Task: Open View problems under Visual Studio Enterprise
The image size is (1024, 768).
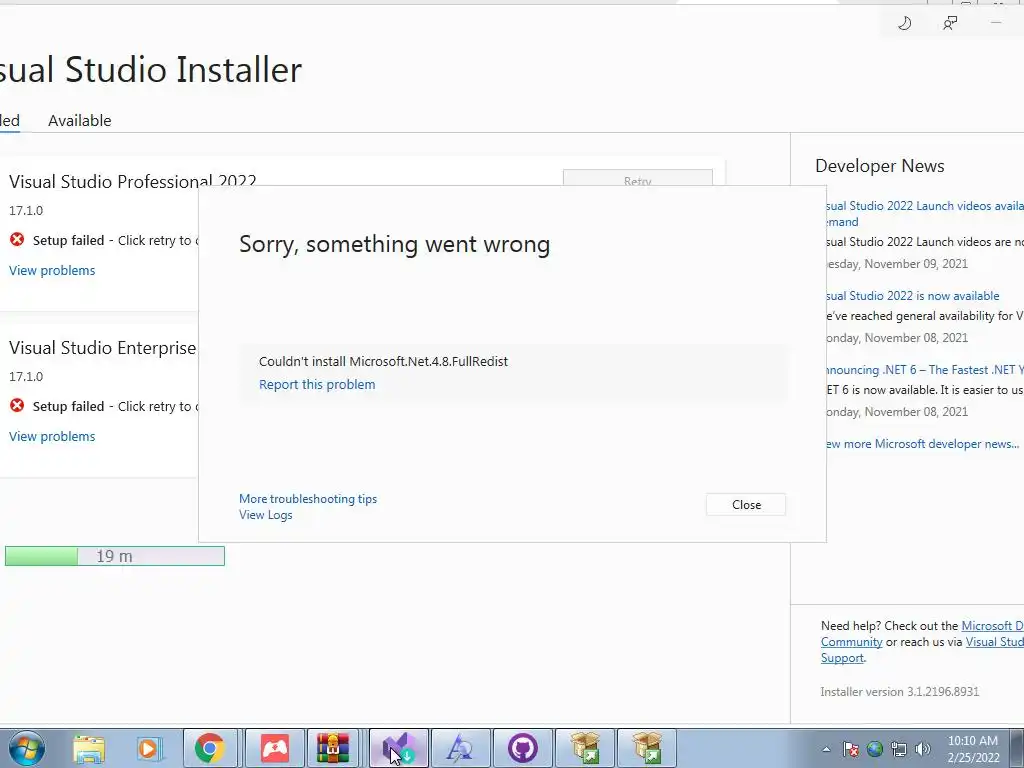Action: [x=52, y=436]
